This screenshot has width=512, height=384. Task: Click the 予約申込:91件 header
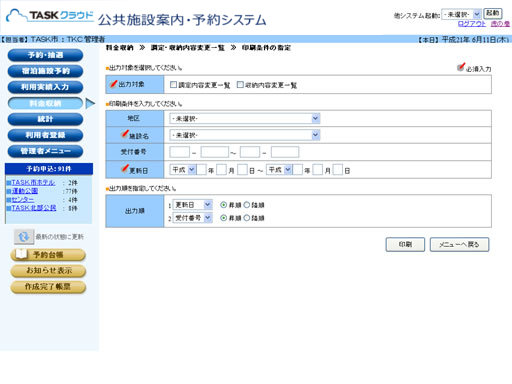pyautogui.click(x=49, y=169)
